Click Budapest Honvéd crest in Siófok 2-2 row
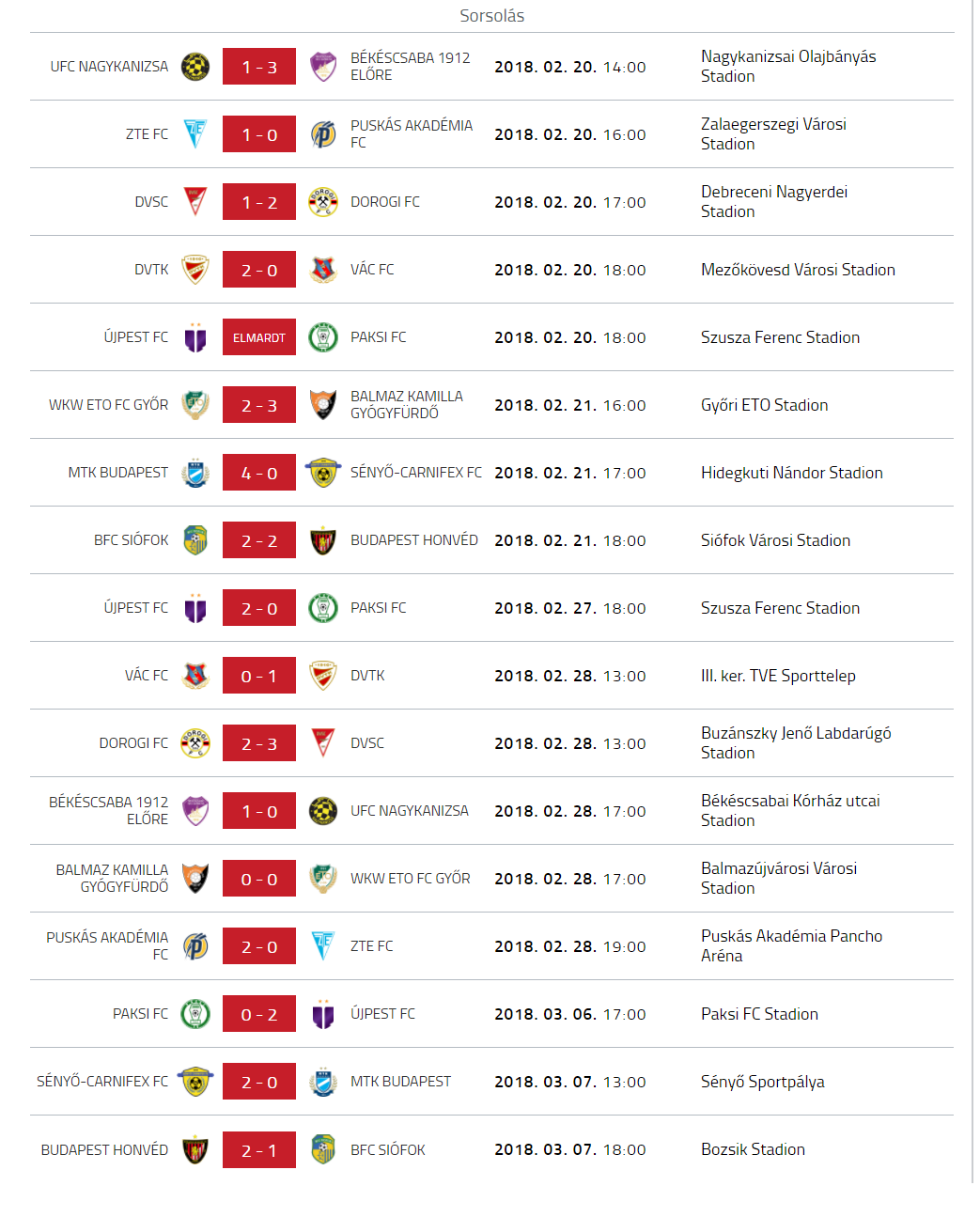 point(323,540)
